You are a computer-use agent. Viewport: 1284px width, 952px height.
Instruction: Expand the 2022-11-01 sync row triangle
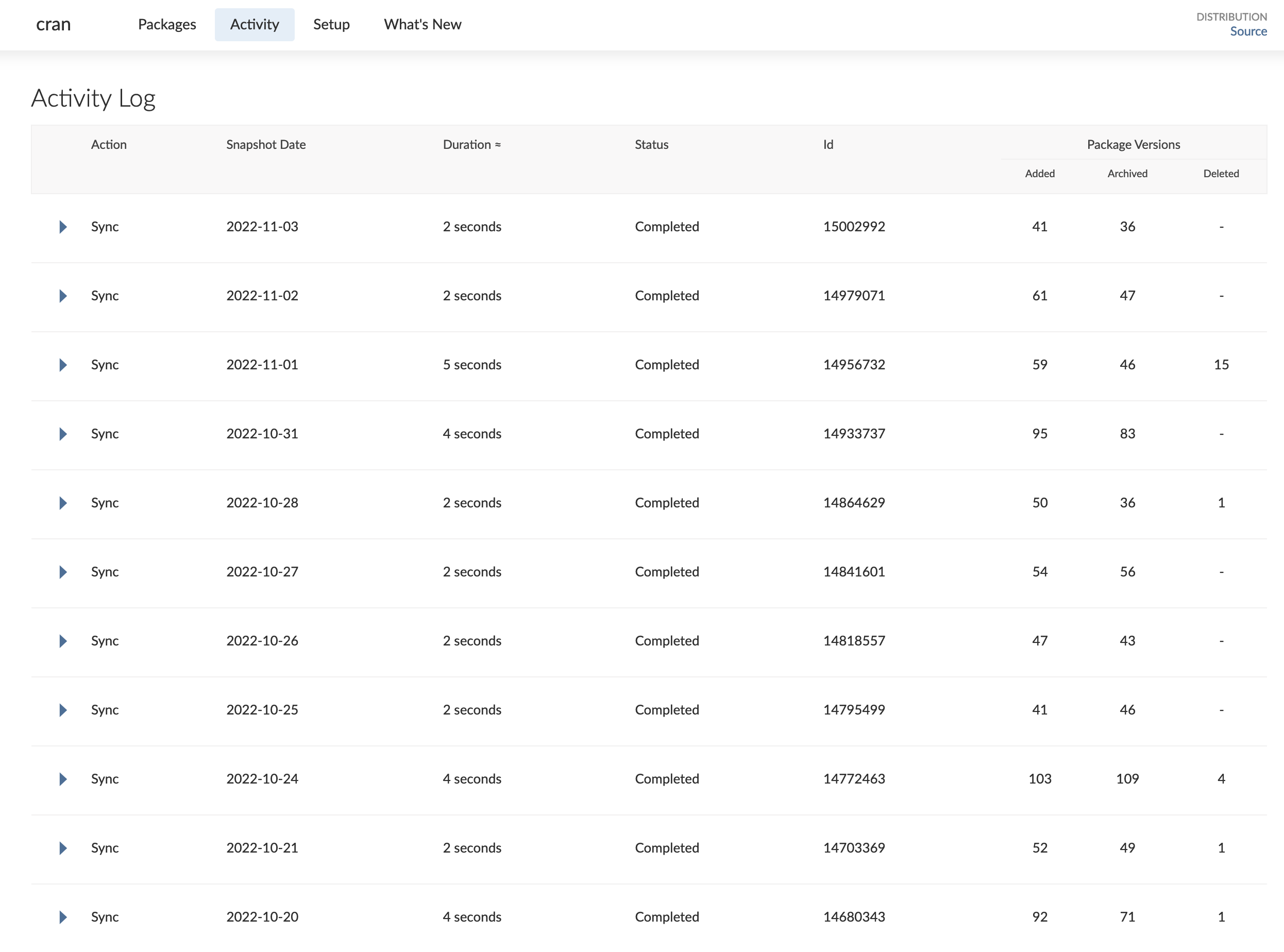(63, 365)
